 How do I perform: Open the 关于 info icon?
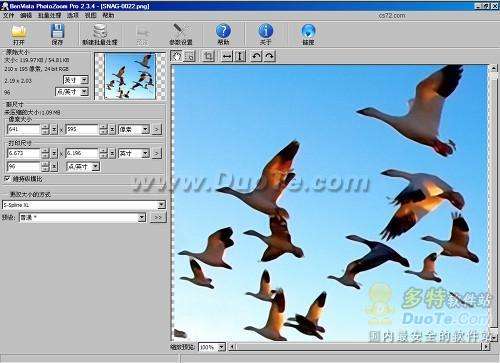click(x=266, y=31)
